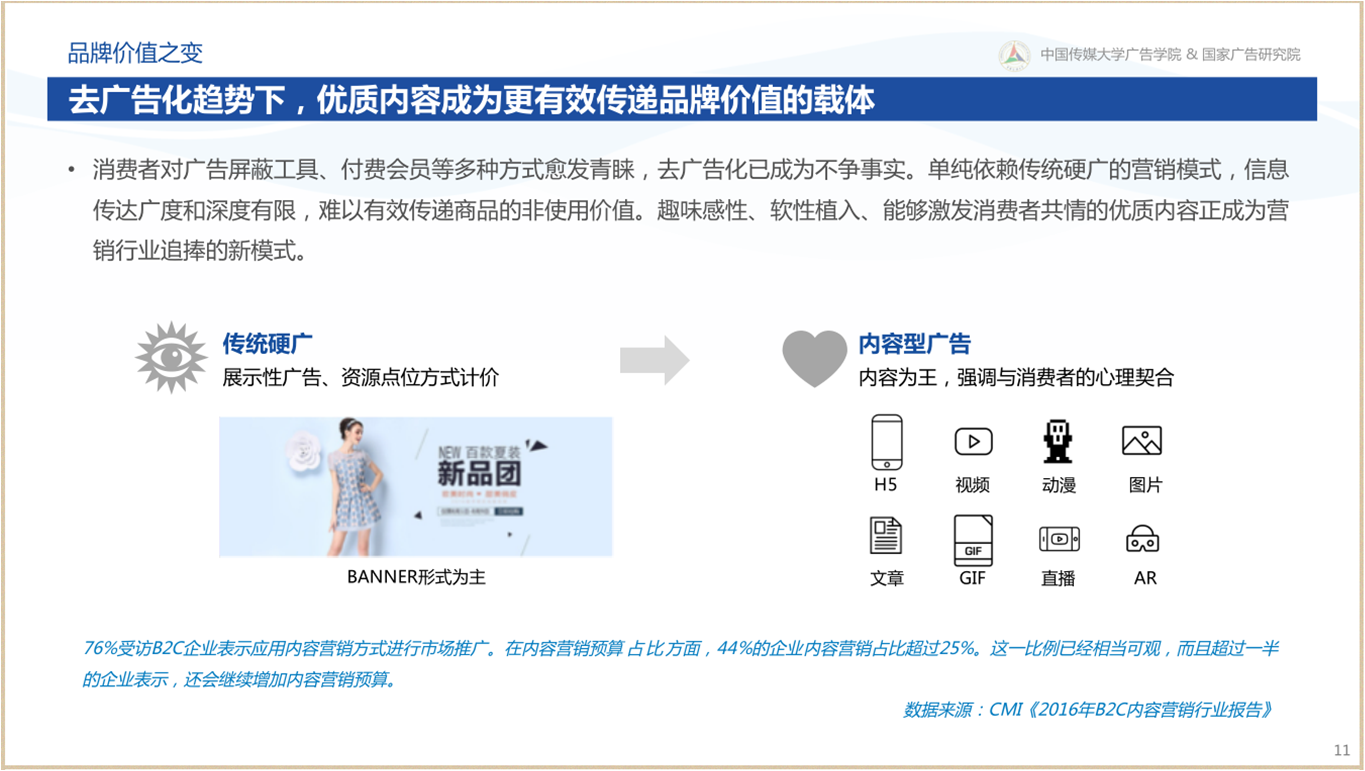Click the GIF file icon
1365x771 pixels.
973,540
